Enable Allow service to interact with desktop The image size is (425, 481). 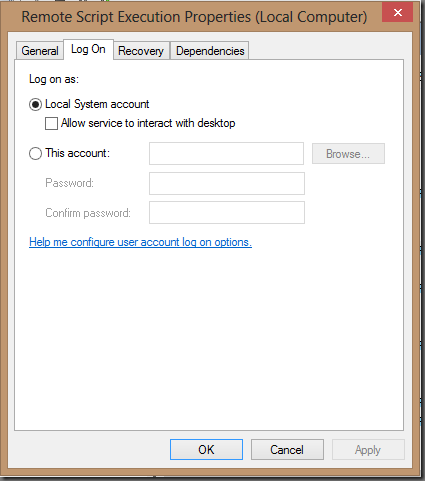(x=51, y=123)
